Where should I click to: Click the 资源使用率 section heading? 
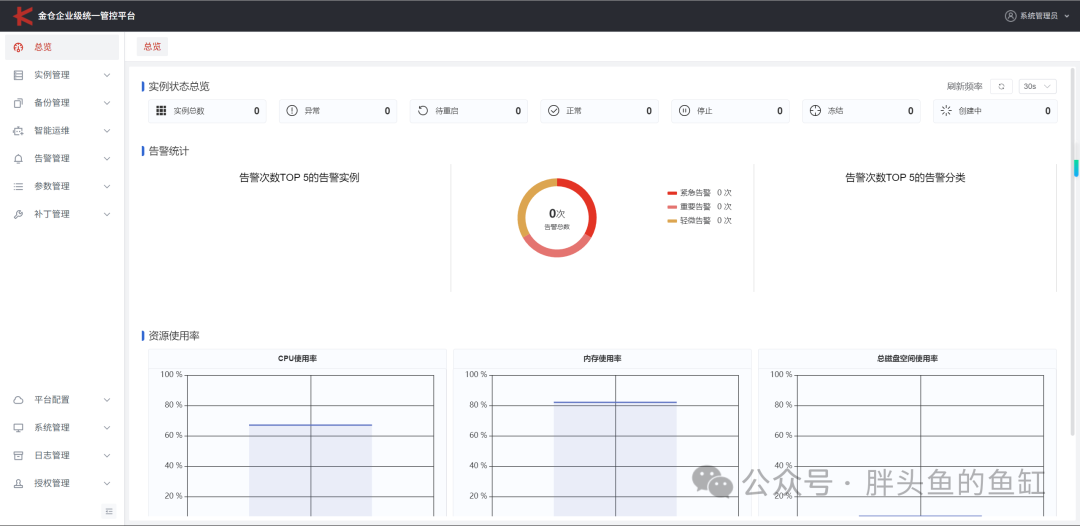click(x=174, y=336)
